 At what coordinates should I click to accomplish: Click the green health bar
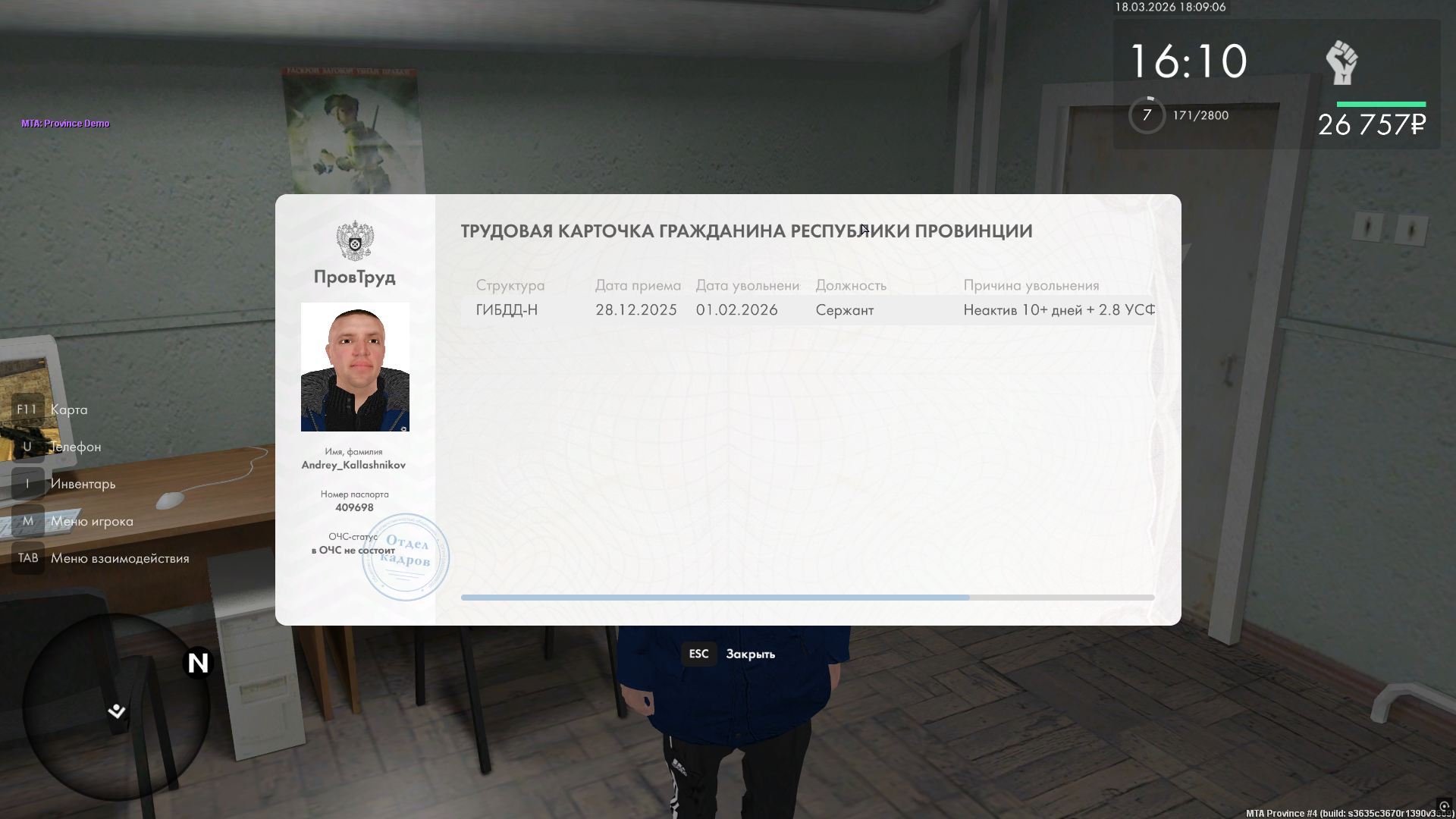(x=1380, y=104)
